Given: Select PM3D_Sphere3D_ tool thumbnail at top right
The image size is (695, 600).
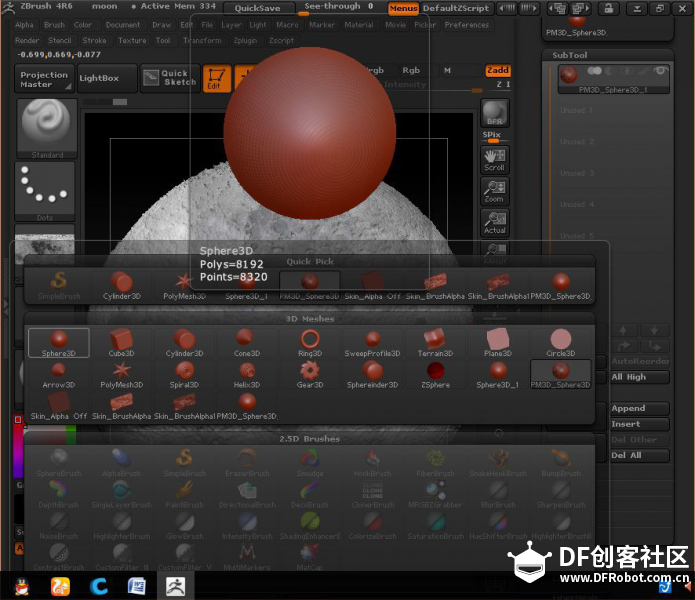Looking at the screenshot, I should pyautogui.click(x=577, y=27).
